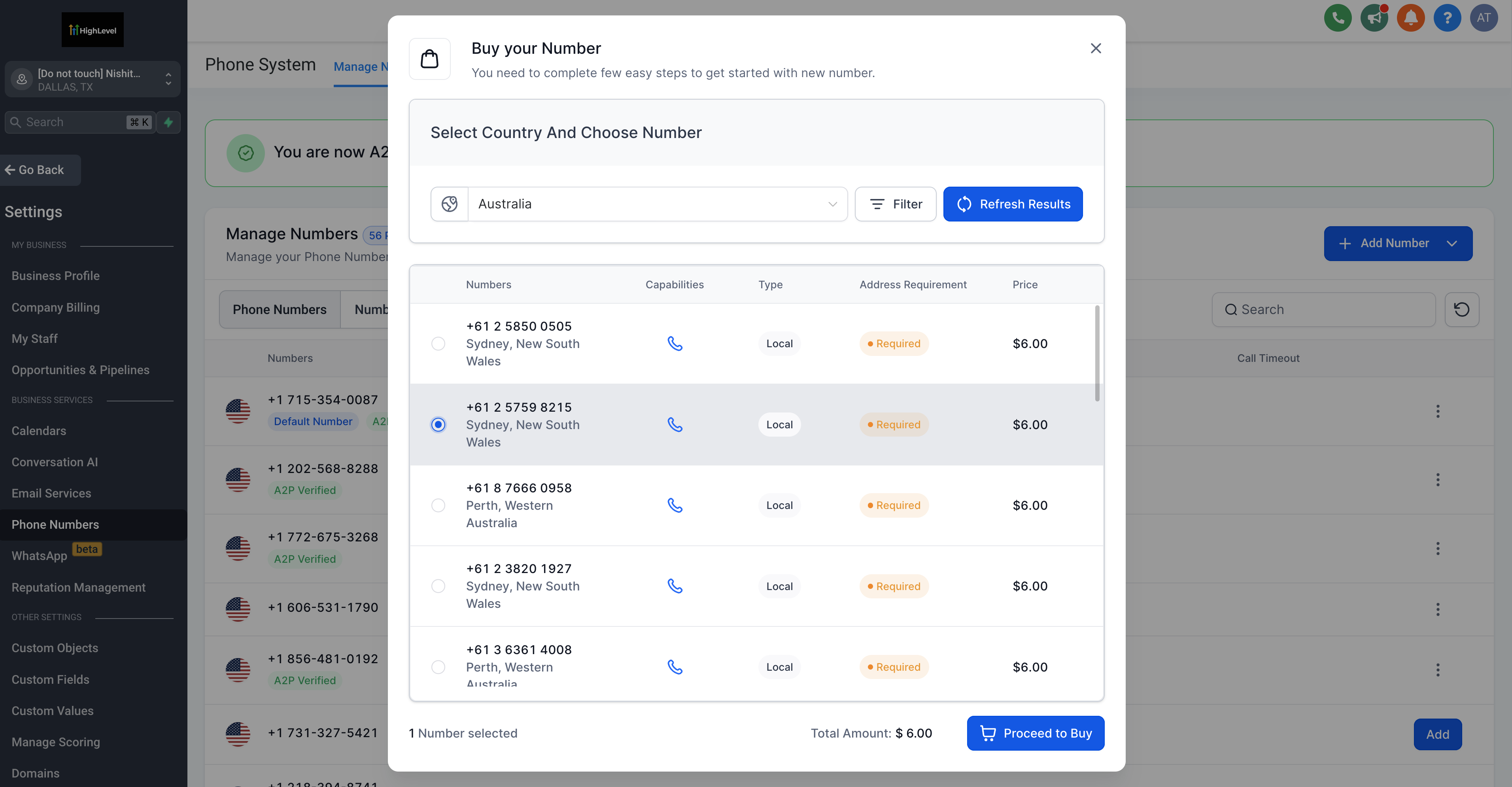The height and width of the screenshot is (787, 1512).
Task: Select radio for +61 8 7666 0958
Action: pos(438,505)
